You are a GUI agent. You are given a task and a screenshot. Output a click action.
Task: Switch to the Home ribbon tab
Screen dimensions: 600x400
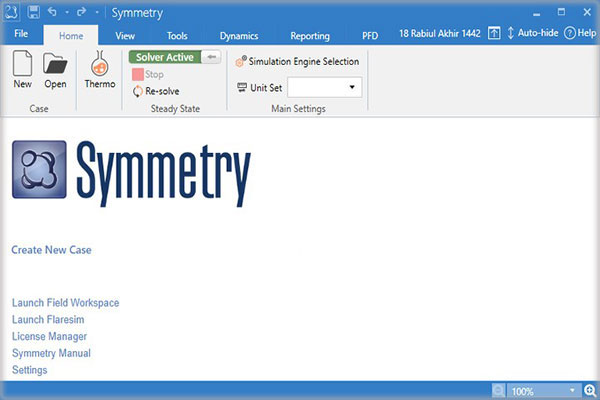click(71, 36)
